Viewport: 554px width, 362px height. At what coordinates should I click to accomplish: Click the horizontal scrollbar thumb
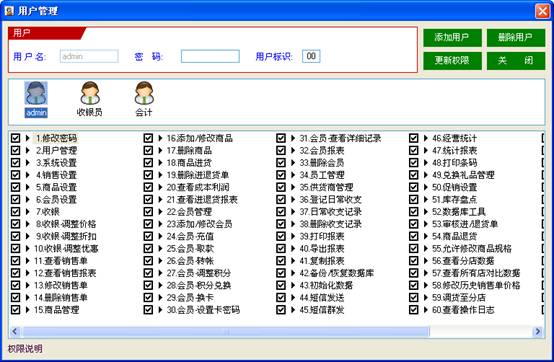click(x=225, y=331)
